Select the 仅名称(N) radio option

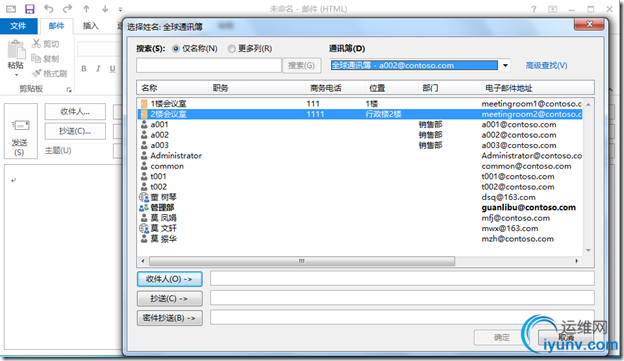[176, 49]
